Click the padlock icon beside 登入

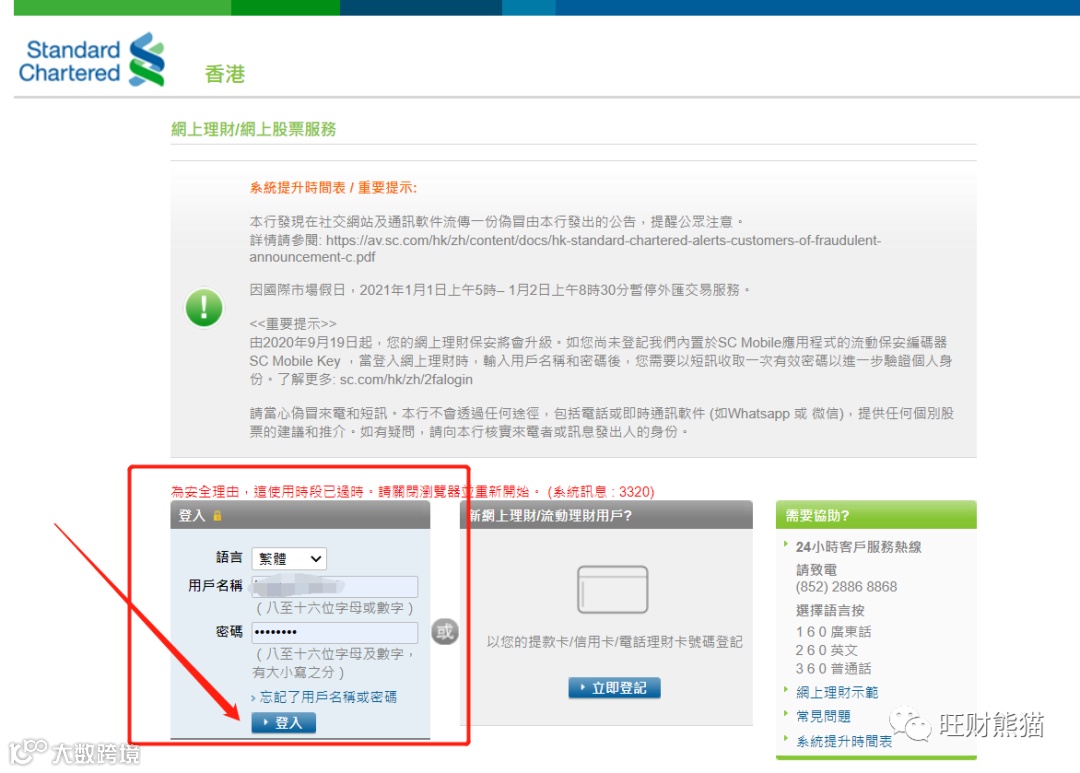[218, 515]
